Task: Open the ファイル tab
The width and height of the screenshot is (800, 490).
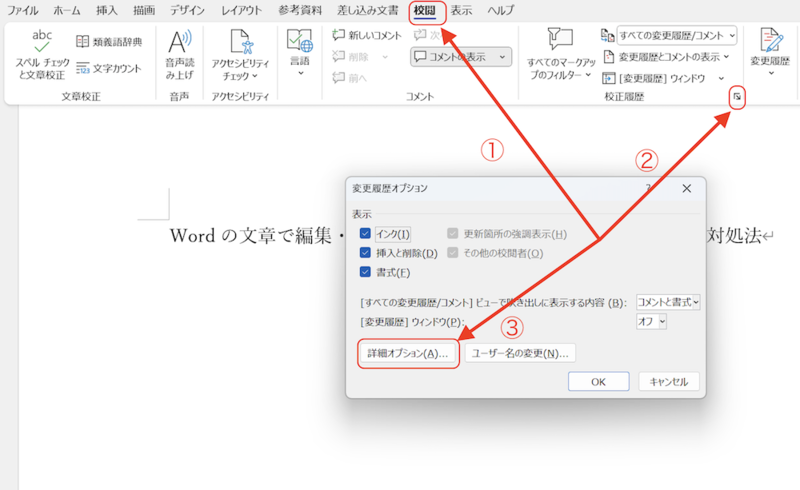Action: pyautogui.click(x=22, y=10)
